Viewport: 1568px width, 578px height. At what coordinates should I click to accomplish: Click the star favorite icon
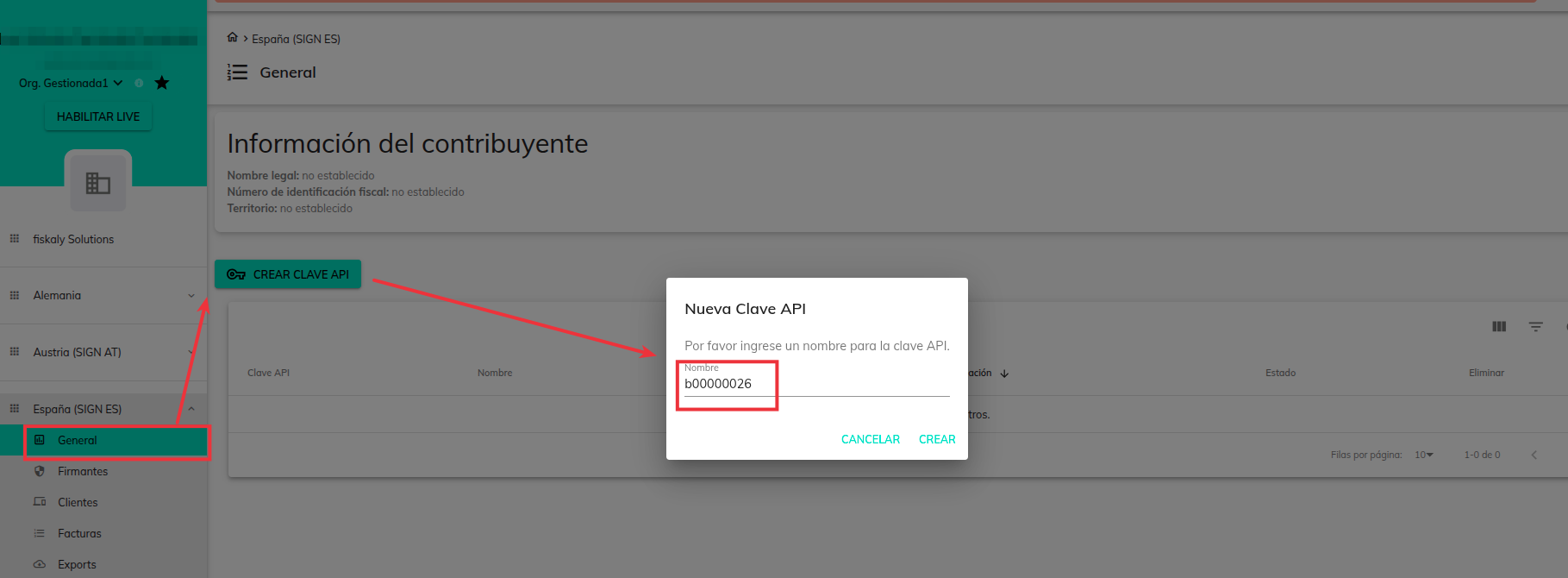click(162, 83)
